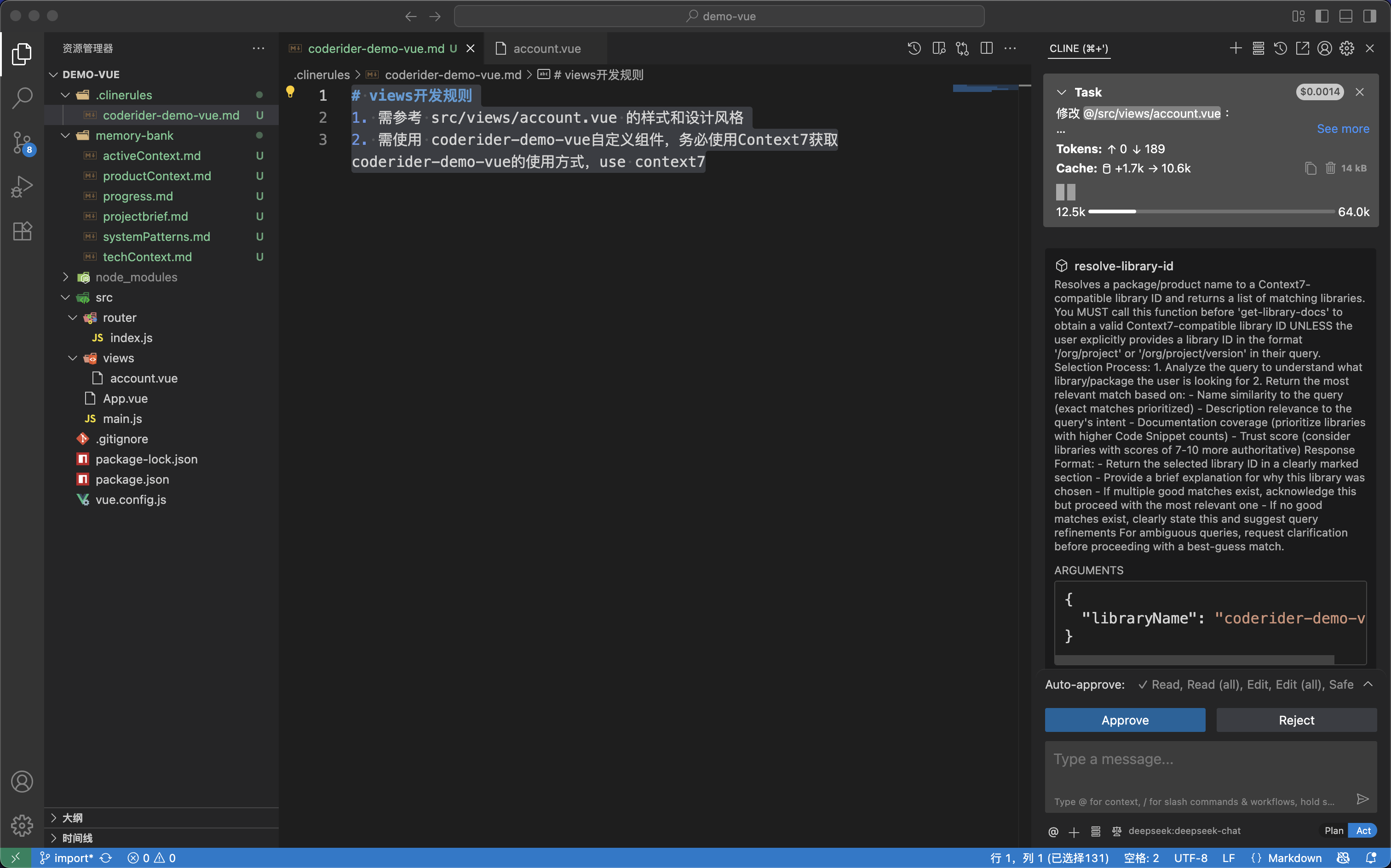Switch to the account.vue editor tab
The image size is (1391, 868).
coord(546,49)
